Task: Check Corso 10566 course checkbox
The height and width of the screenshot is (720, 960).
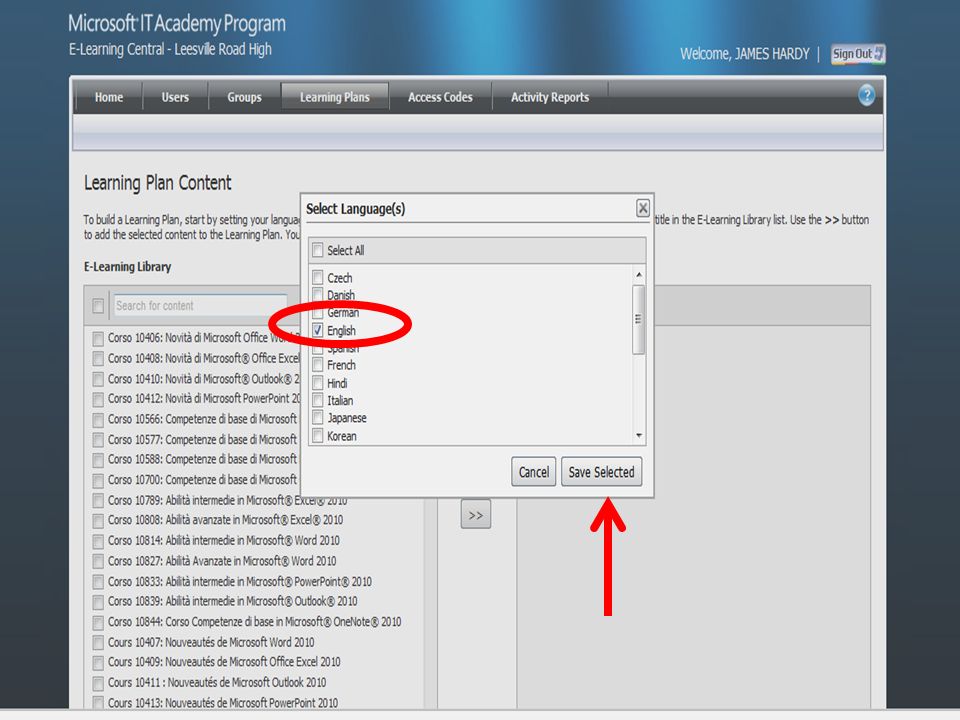Action: point(98,419)
